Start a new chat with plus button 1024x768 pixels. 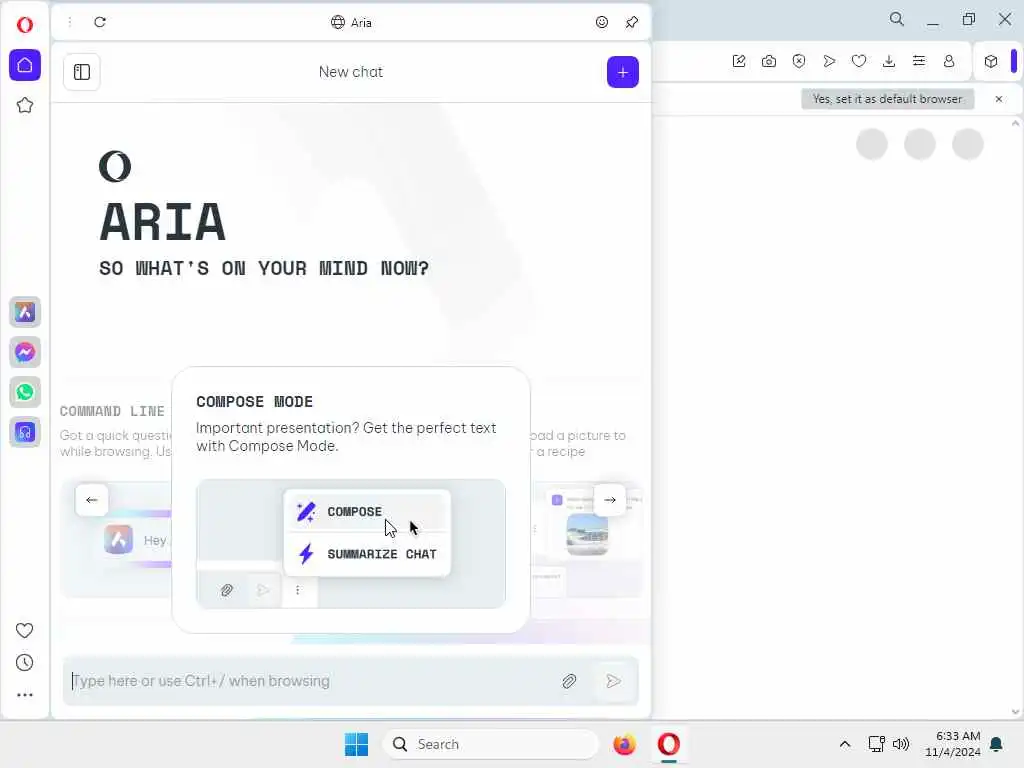622,72
